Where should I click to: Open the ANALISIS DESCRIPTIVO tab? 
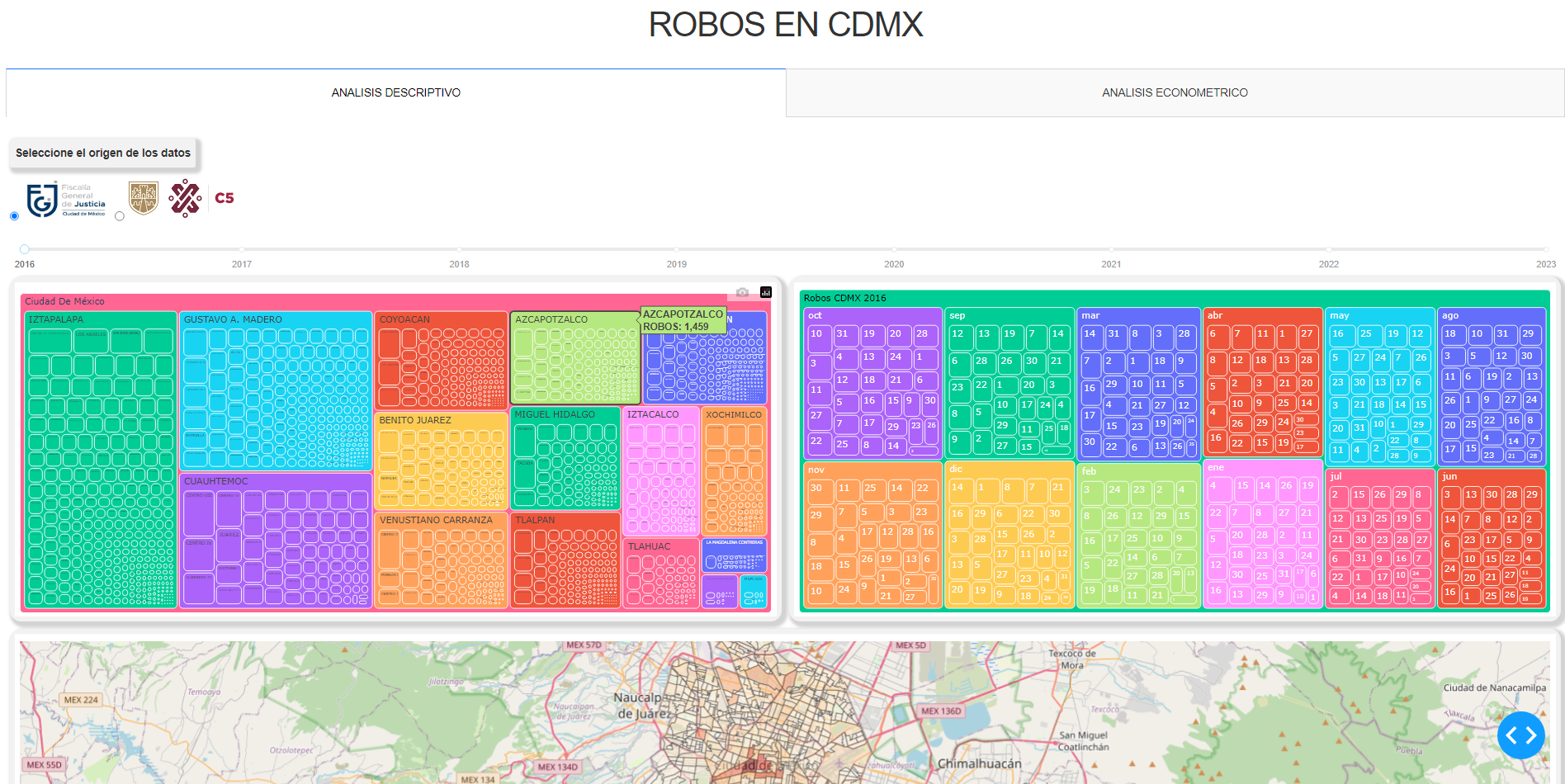pyautogui.click(x=396, y=92)
